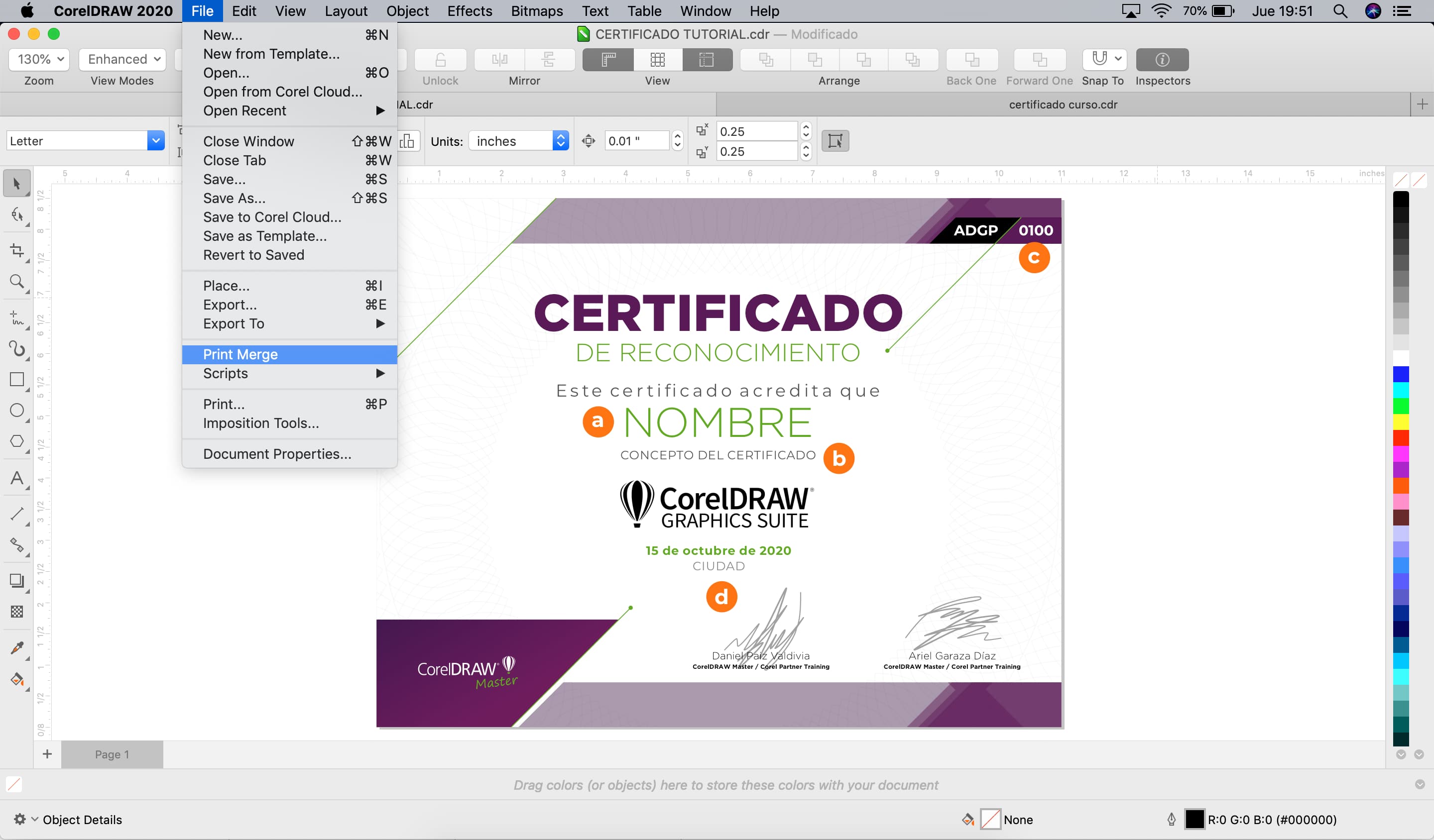Choose Save As... from File menu

[x=290, y=199]
